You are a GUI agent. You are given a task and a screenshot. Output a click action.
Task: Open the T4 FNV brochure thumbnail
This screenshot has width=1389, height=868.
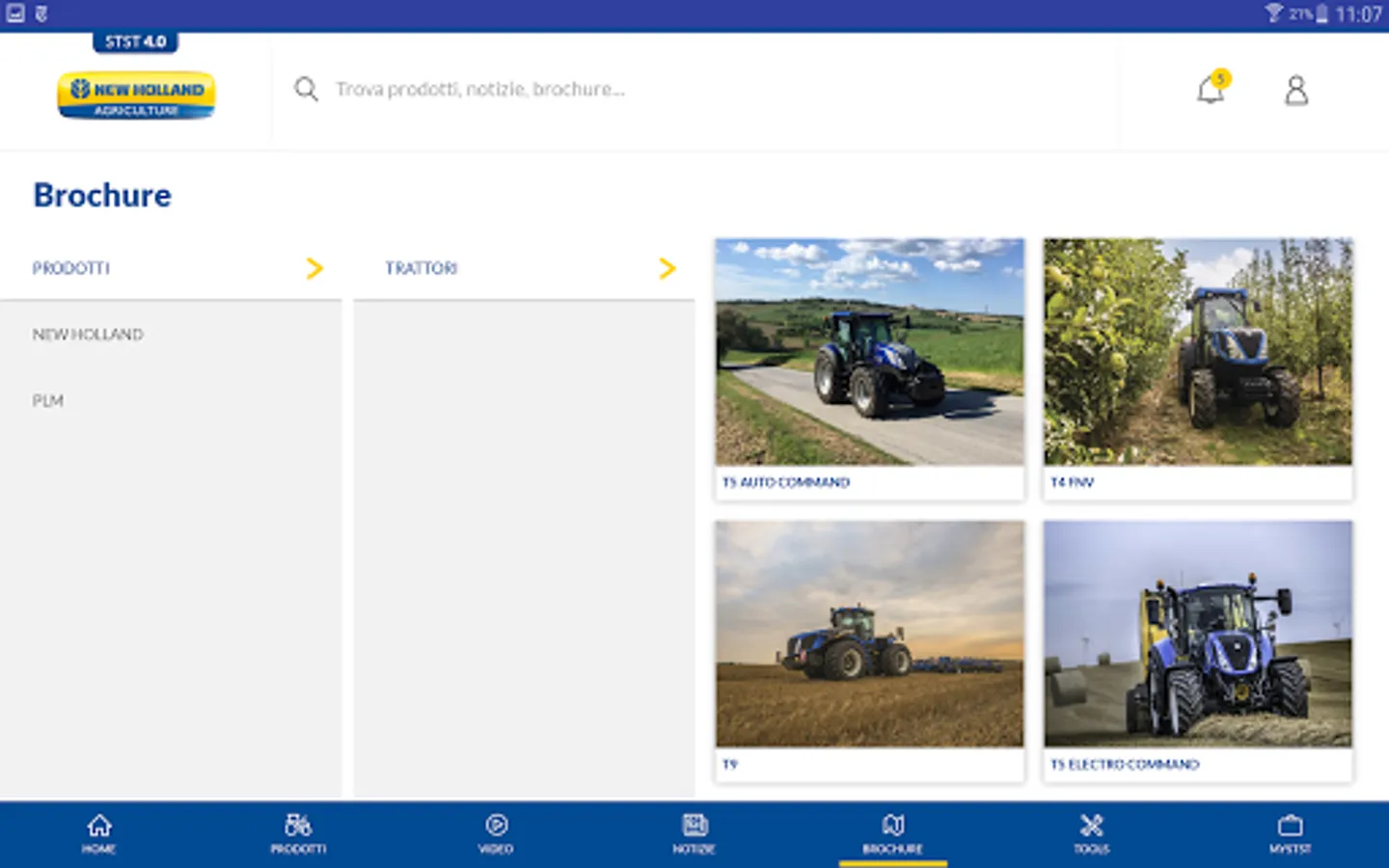pyautogui.click(x=1198, y=352)
